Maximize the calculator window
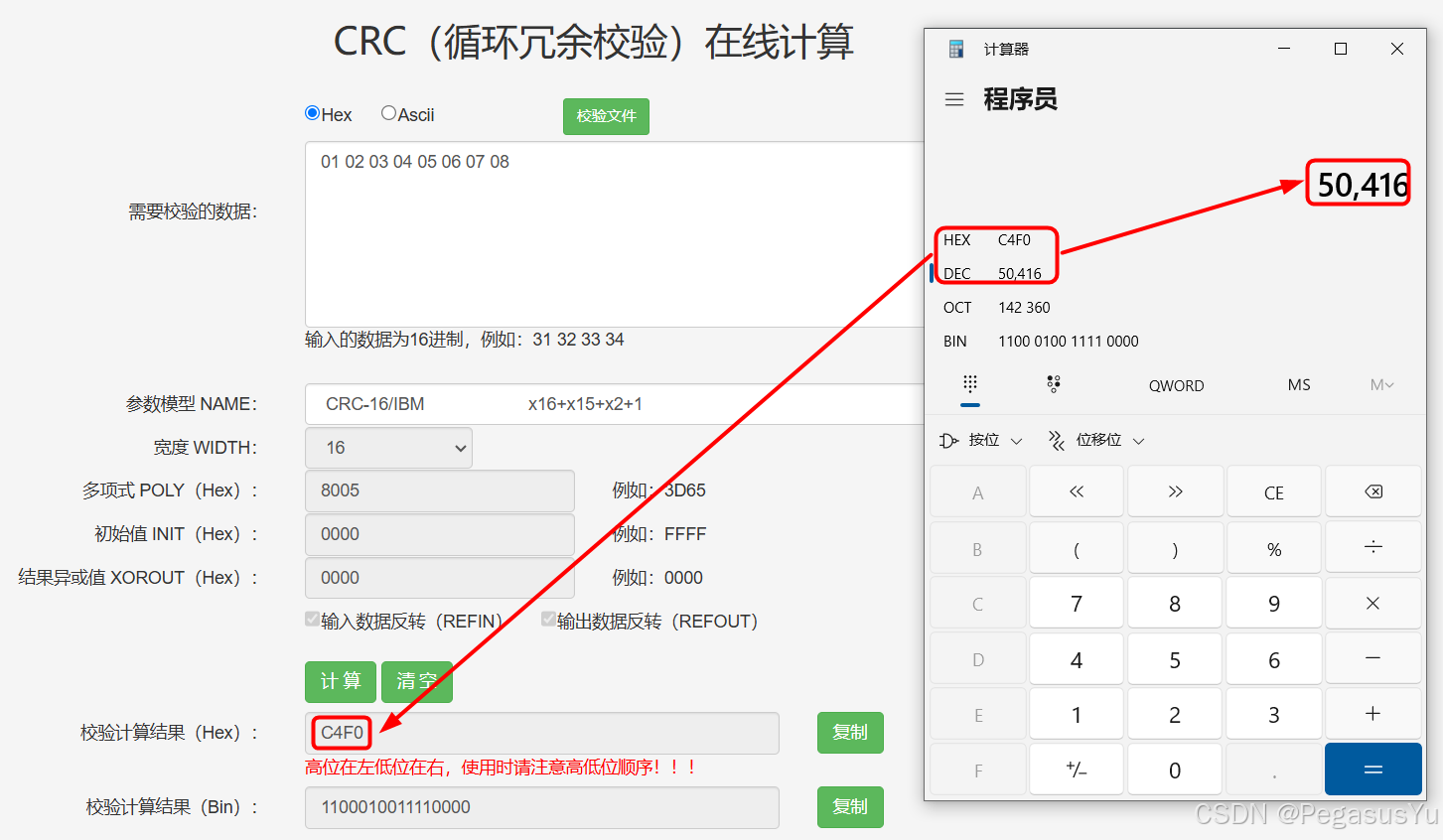Viewport: 1443px width, 840px height. 1341,49
